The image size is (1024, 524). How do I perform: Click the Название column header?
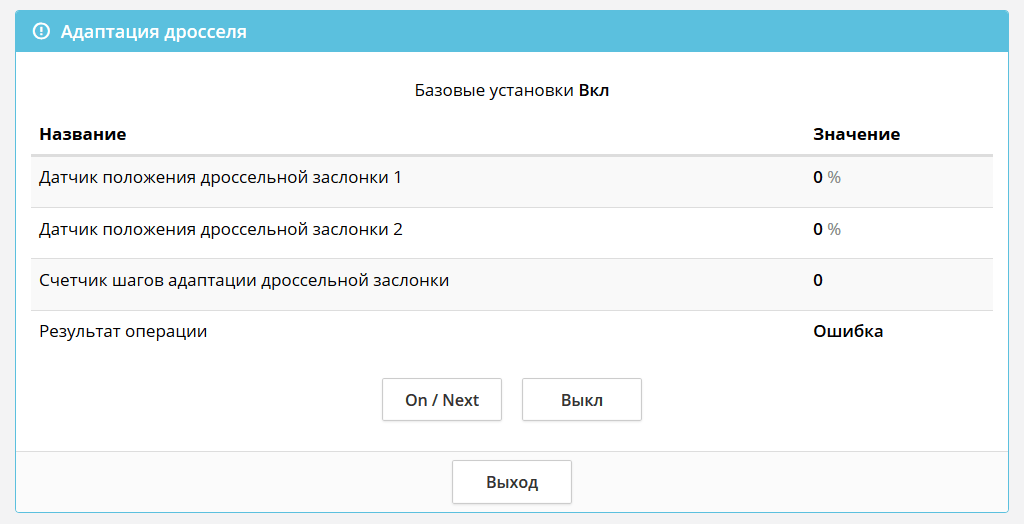83,134
